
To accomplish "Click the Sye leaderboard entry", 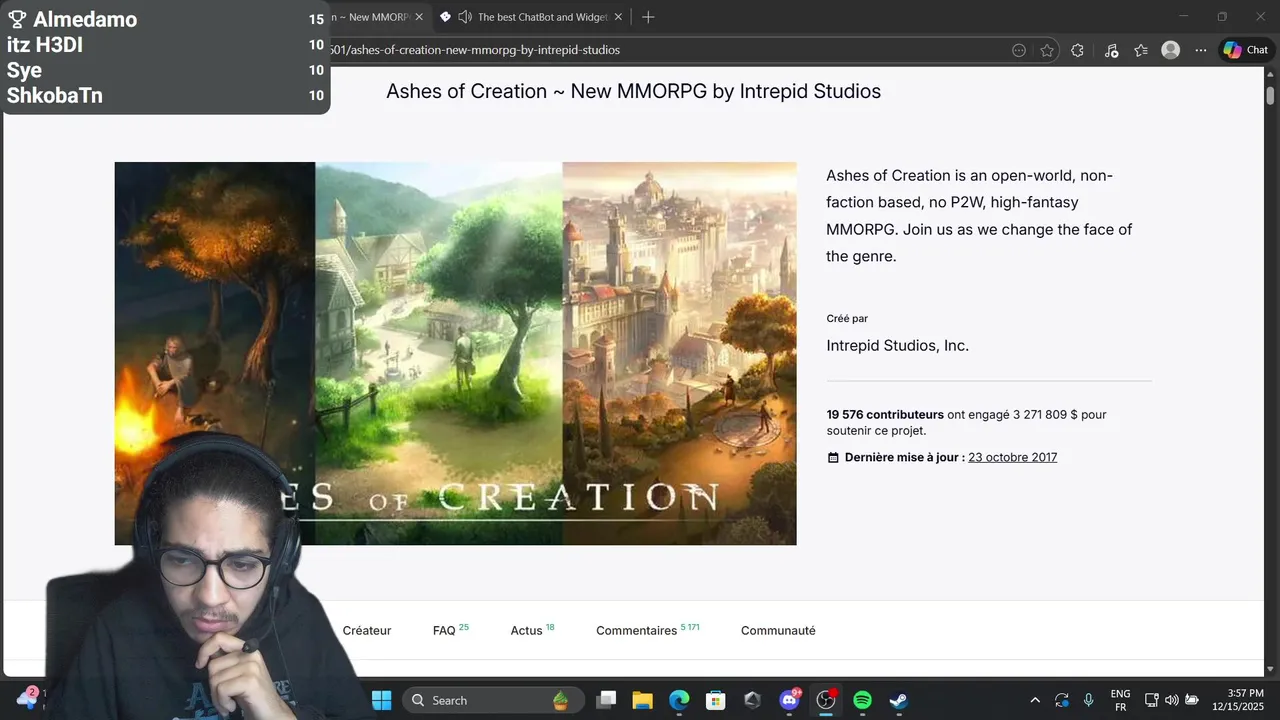I will point(166,70).
